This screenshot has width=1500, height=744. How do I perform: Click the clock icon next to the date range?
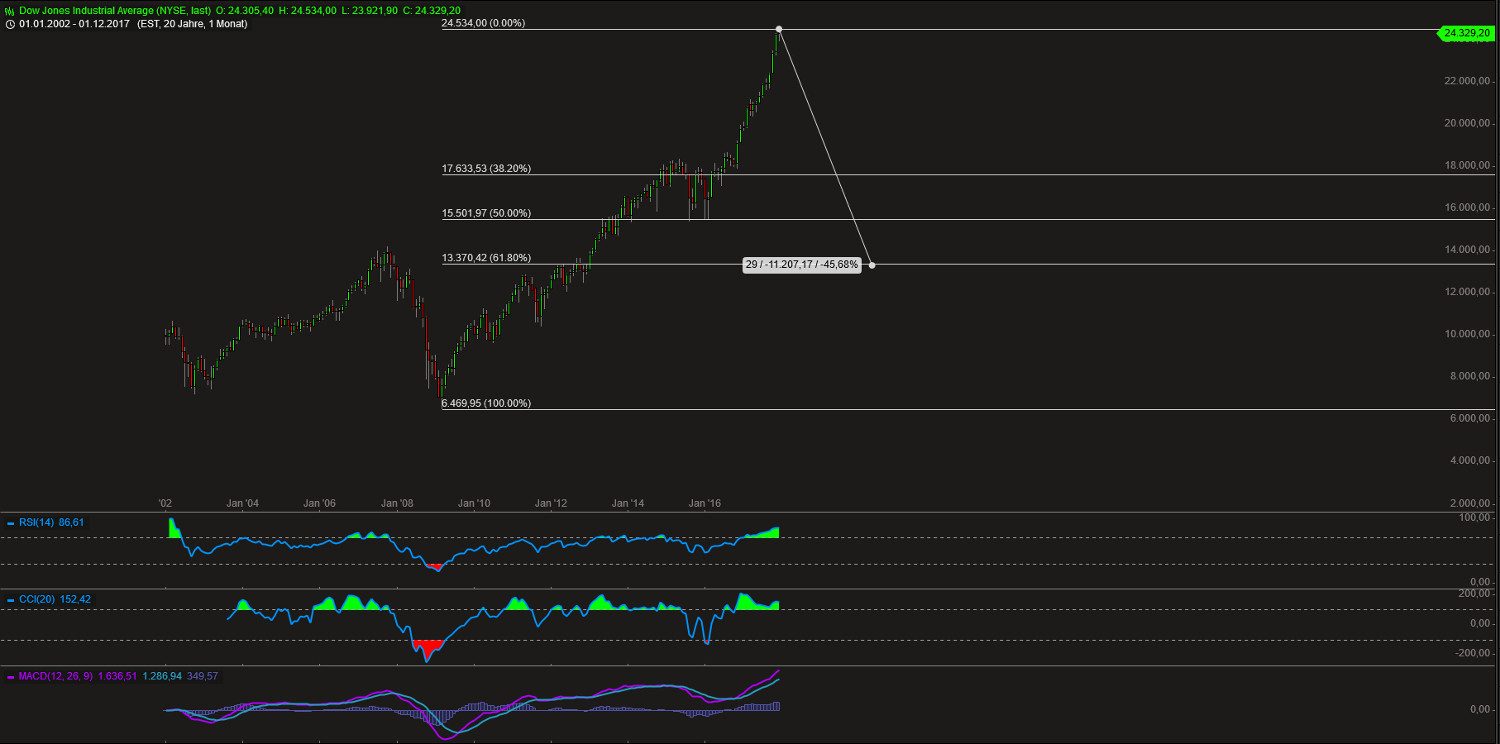coord(9,23)
